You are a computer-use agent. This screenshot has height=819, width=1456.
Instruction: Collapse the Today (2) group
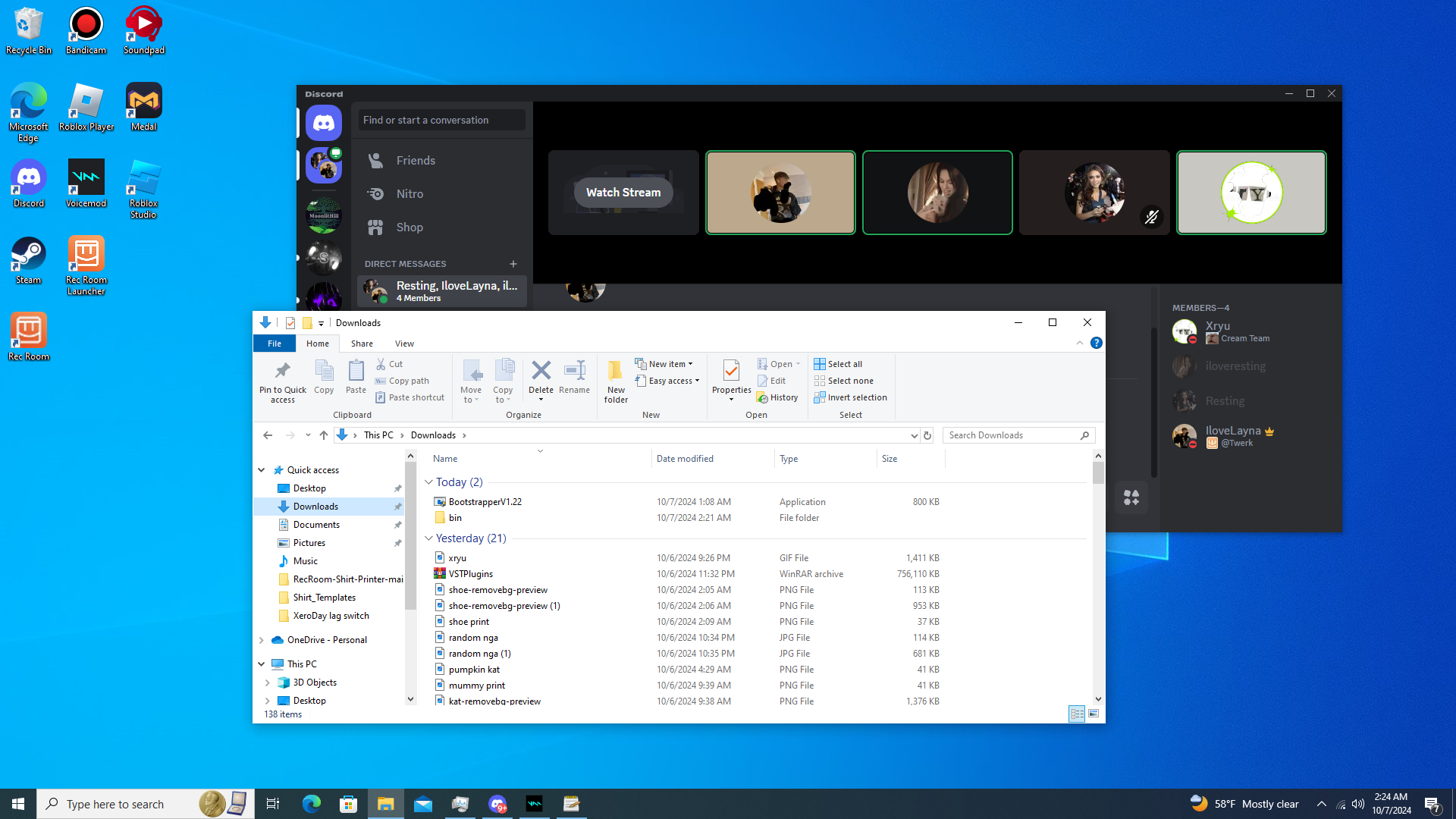click(428, 482)
